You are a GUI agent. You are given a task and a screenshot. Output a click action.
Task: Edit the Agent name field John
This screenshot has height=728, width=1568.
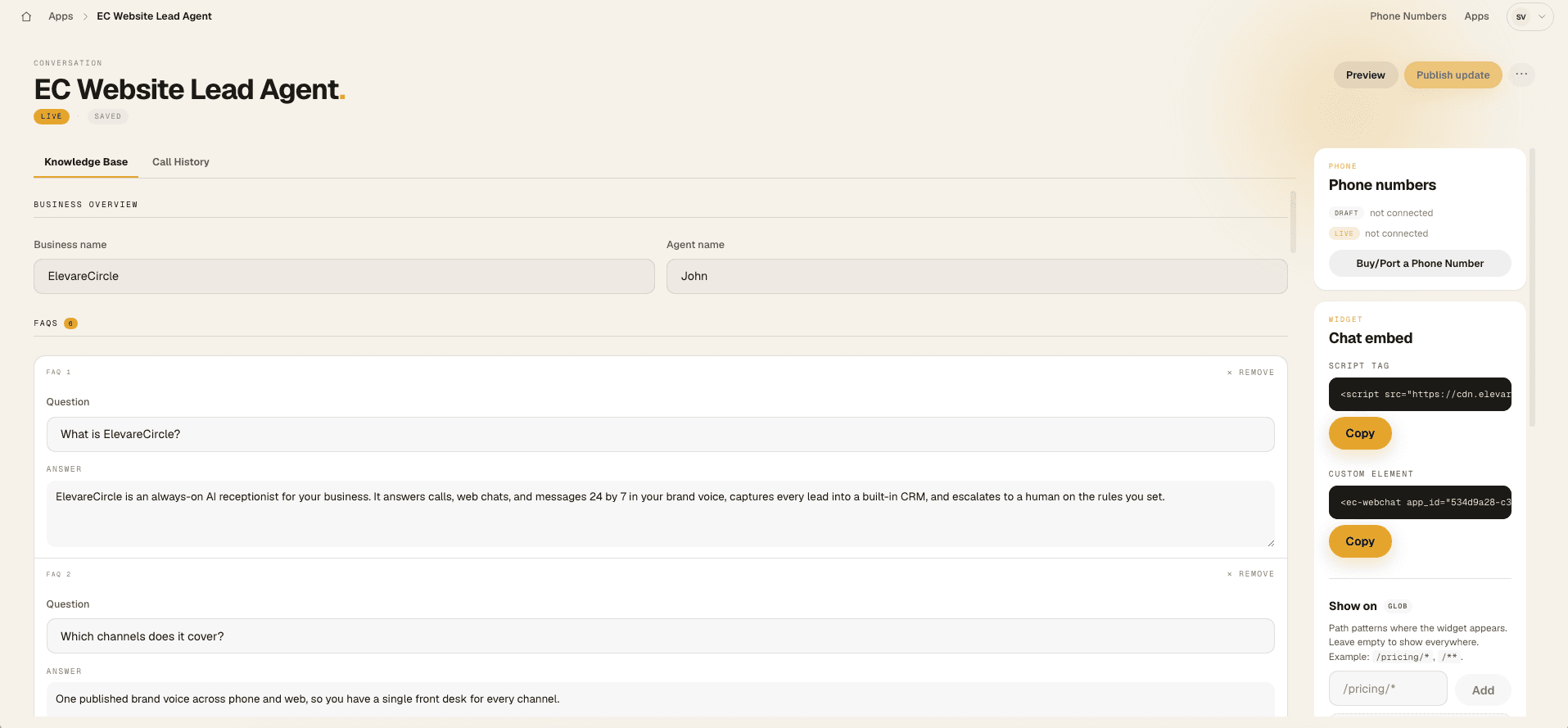977,276
